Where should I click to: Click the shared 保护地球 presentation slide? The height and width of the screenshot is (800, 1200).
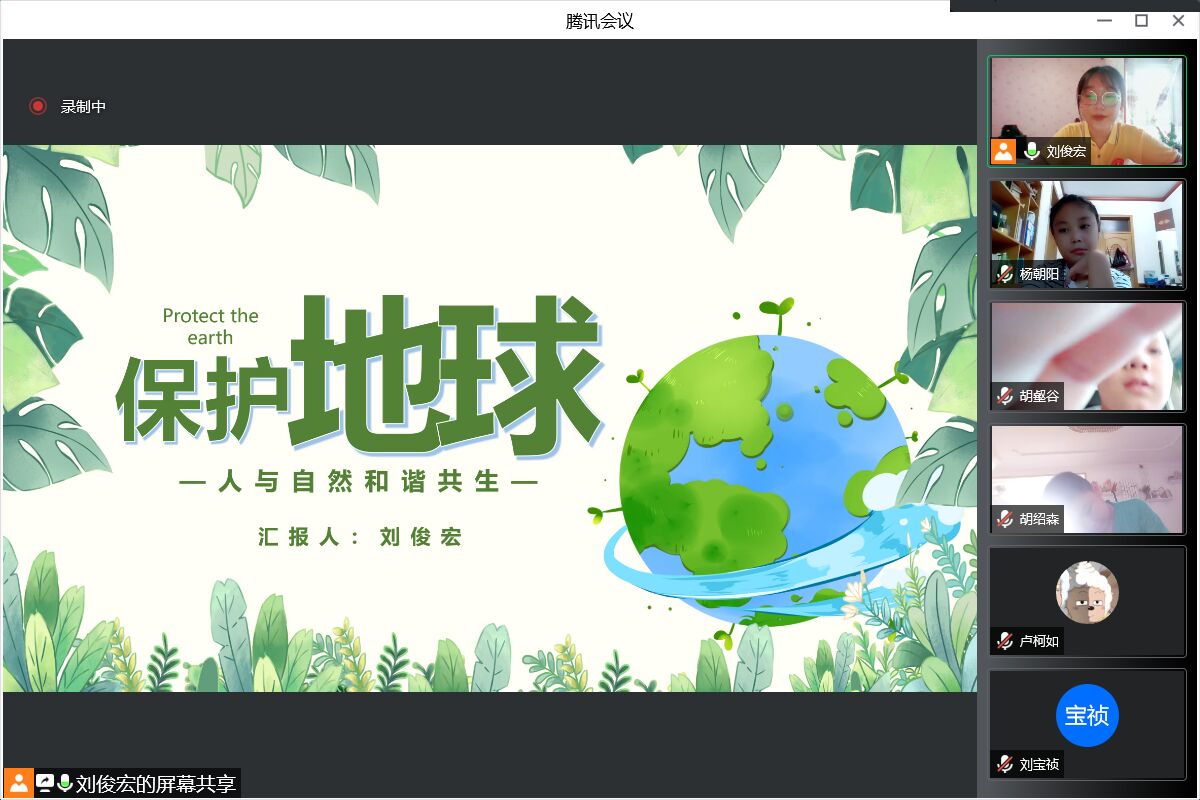pyautogui.click(x=490, y=418)
